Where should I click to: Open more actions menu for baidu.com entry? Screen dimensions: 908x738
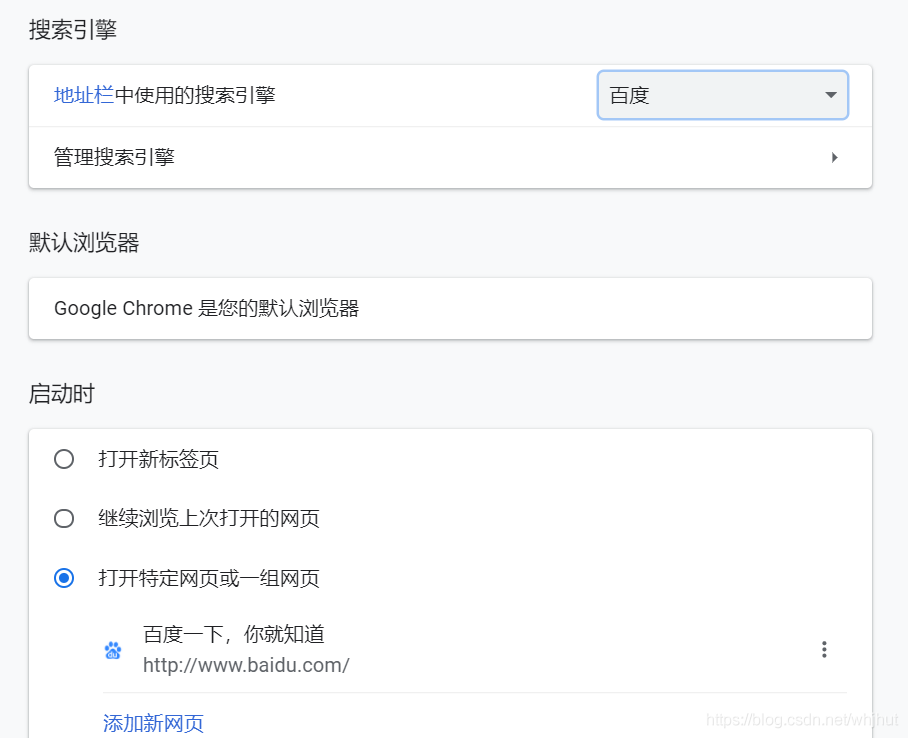pos(824,649)
